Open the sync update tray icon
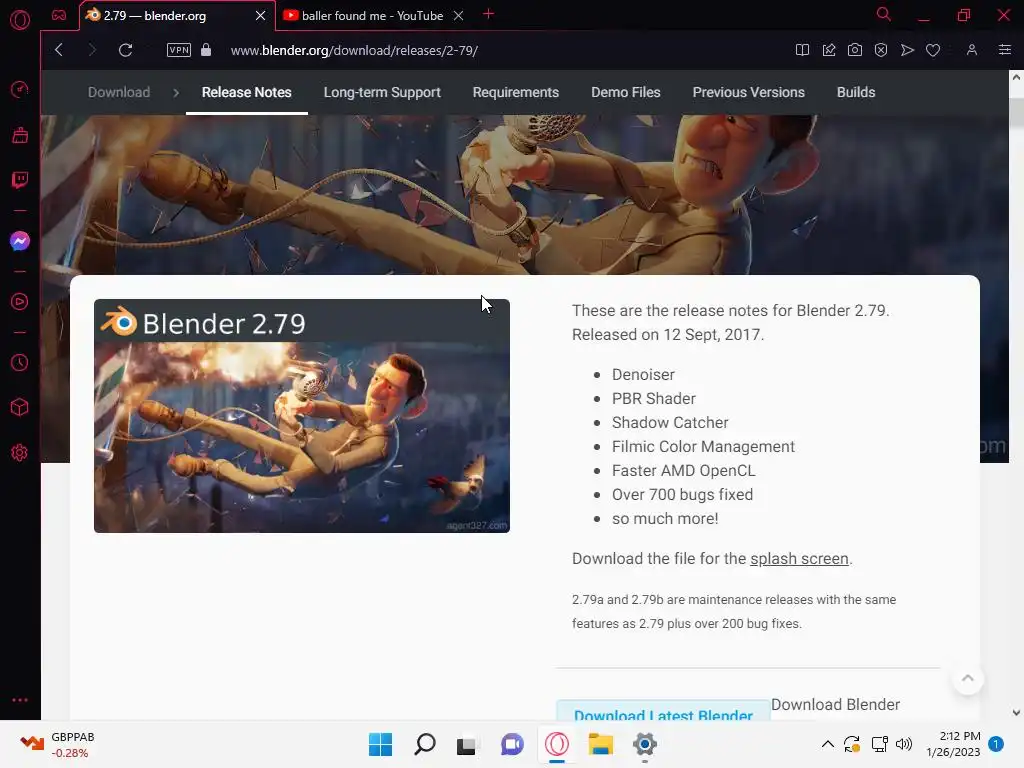The image size is (1024, 768). point(852,744)
